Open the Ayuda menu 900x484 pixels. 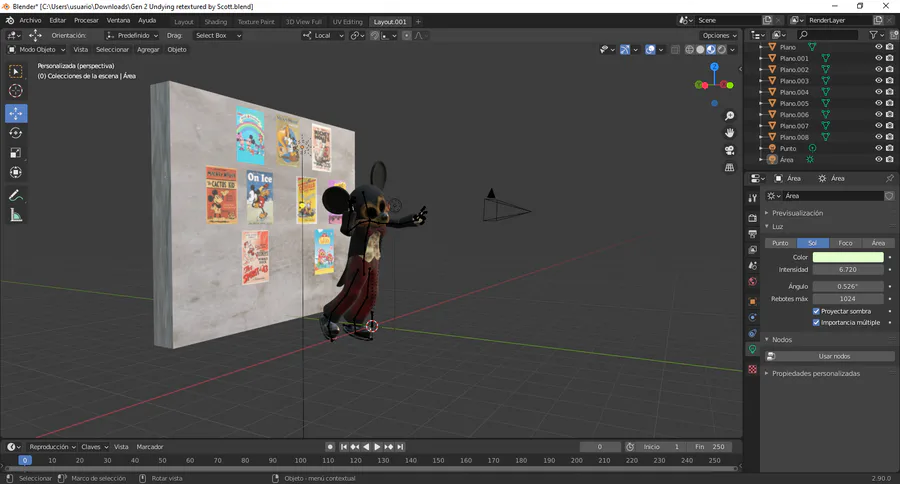[147, 21]
